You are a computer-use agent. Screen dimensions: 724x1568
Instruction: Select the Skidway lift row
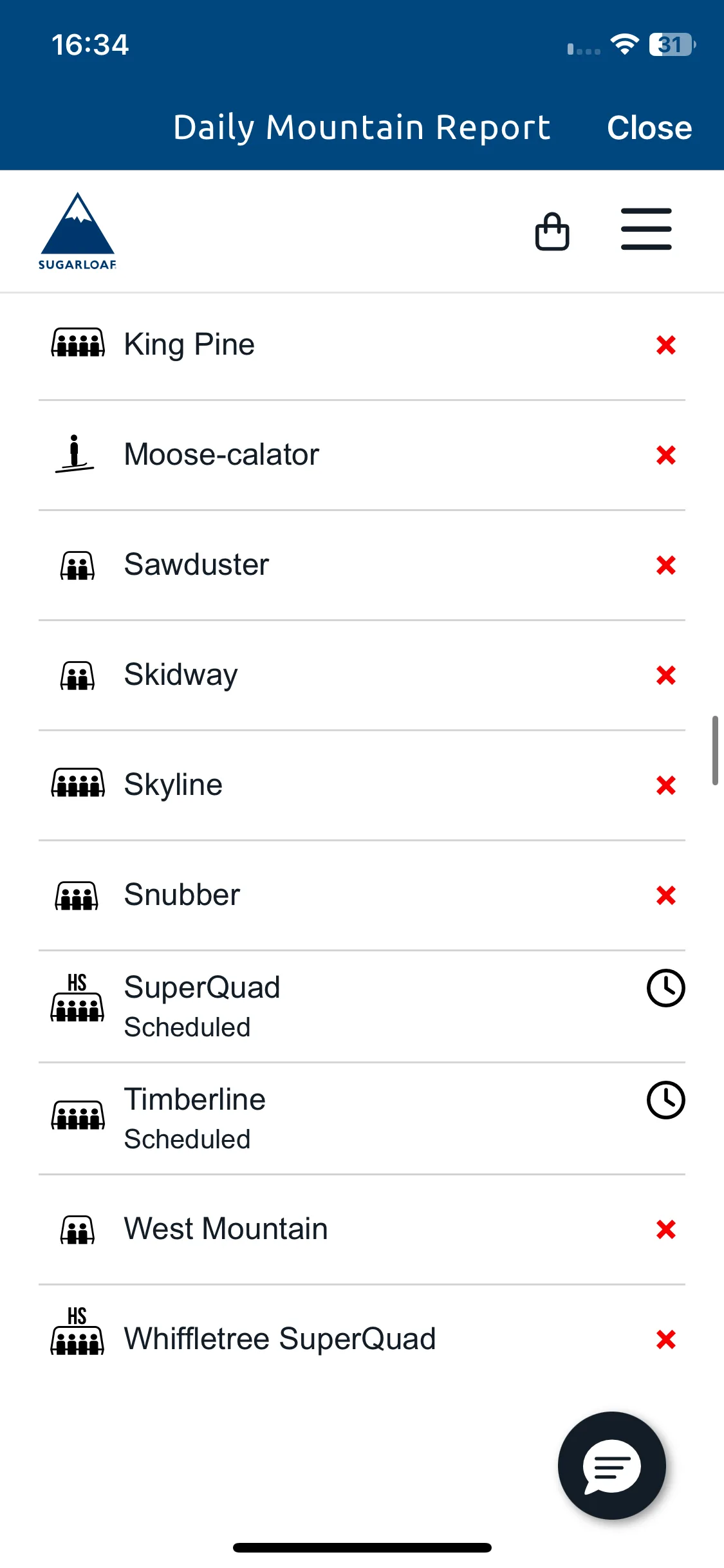point(362,675)
